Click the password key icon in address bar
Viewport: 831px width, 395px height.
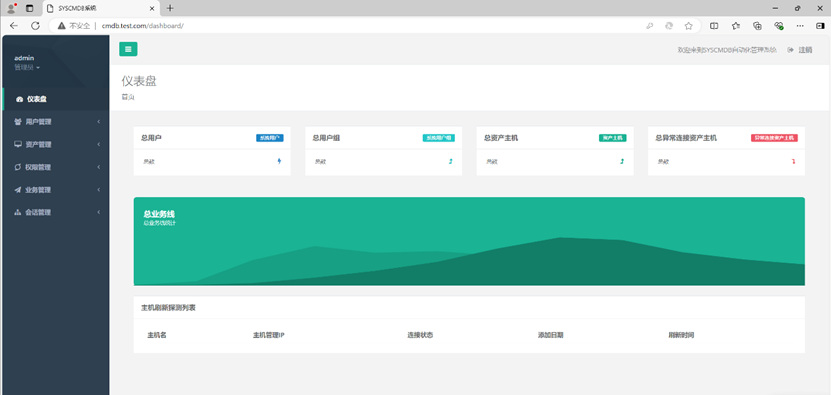tap(649, 25)
